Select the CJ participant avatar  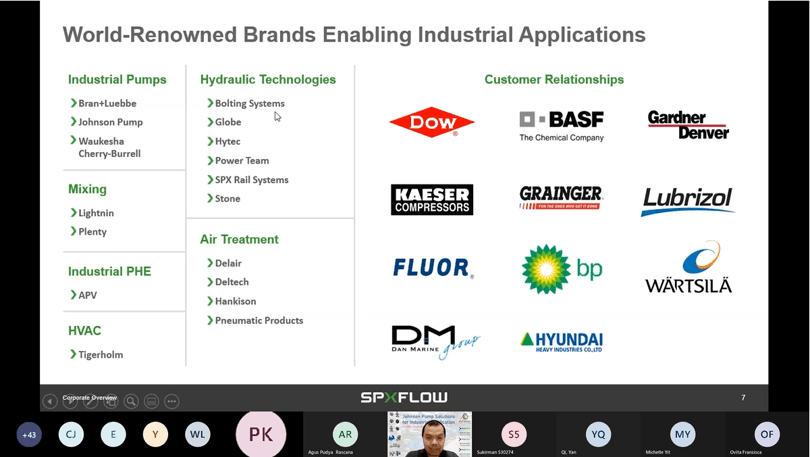pos(71,435)
